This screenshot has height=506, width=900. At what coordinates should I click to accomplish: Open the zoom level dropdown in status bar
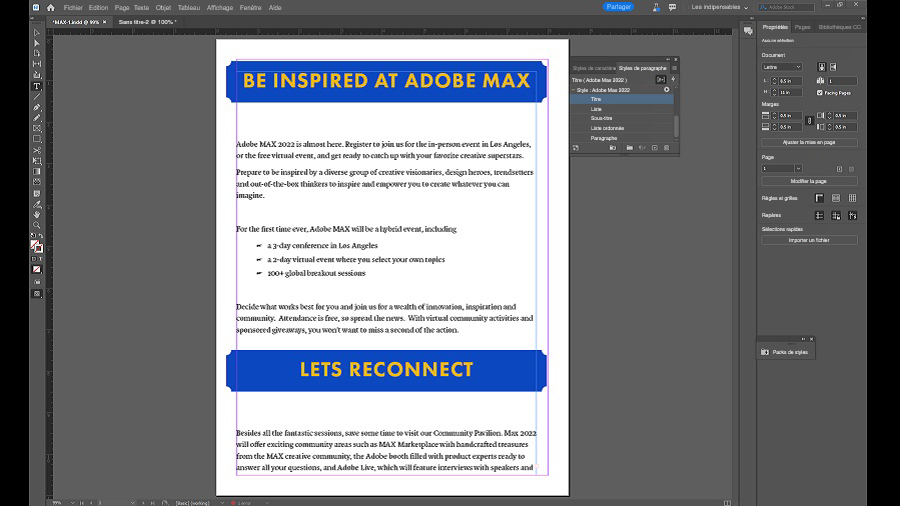tap(72, 503)
